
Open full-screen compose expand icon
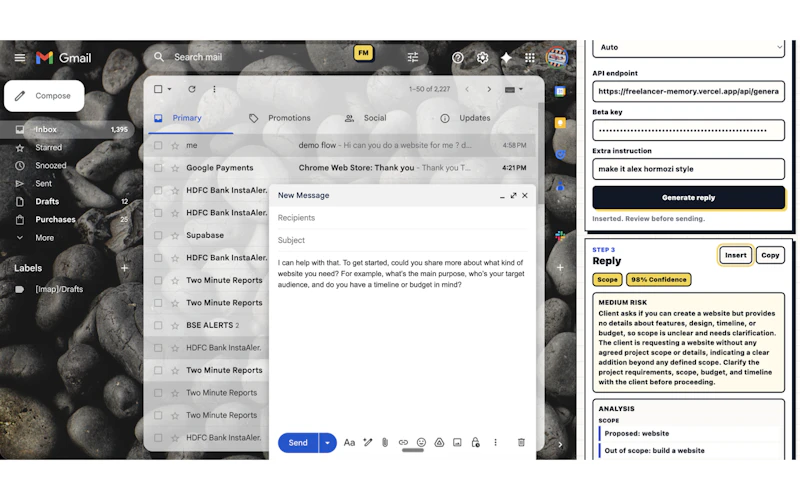click(513, 195)
